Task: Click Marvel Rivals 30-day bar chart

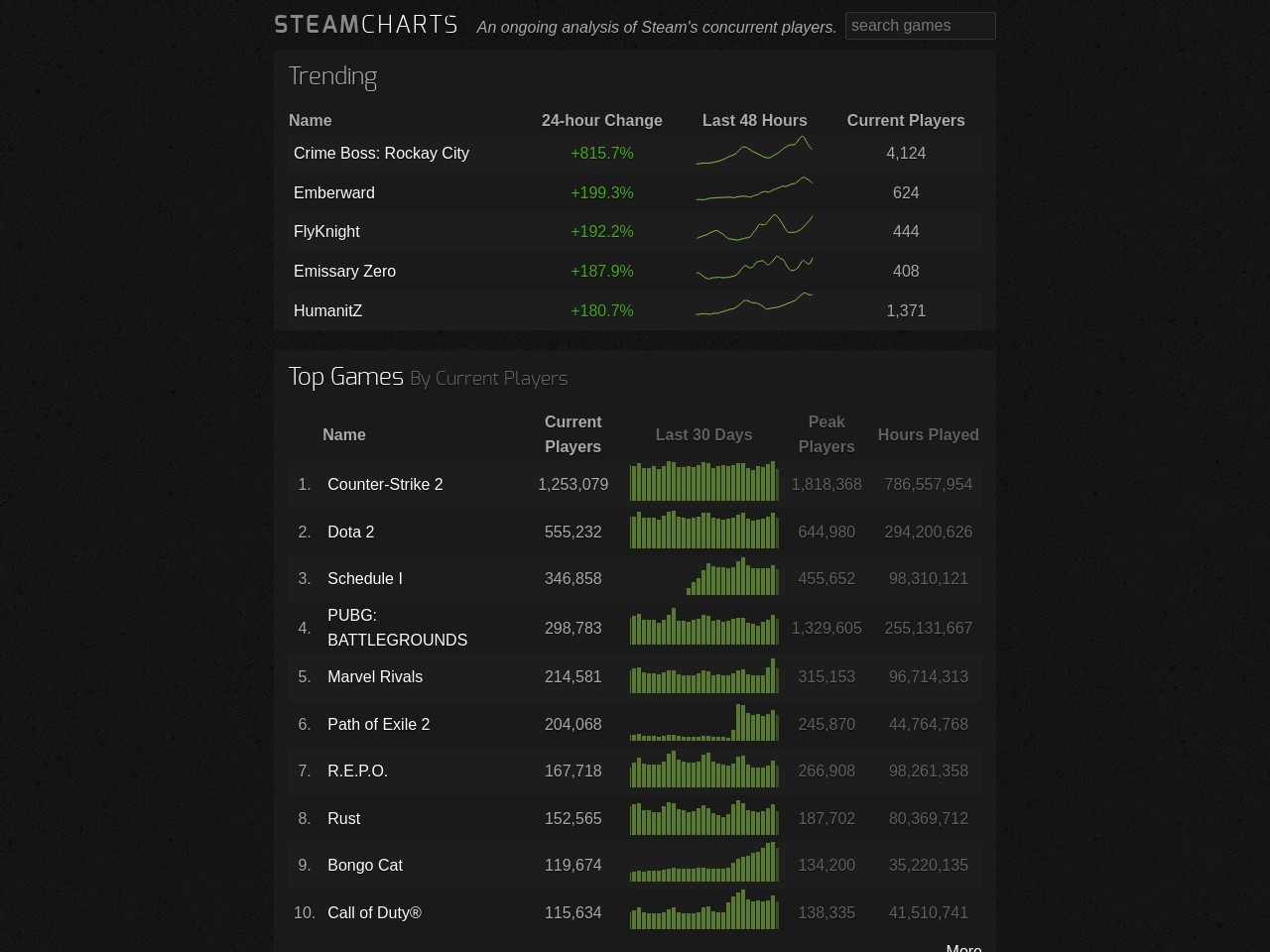Action: [703, 675]
